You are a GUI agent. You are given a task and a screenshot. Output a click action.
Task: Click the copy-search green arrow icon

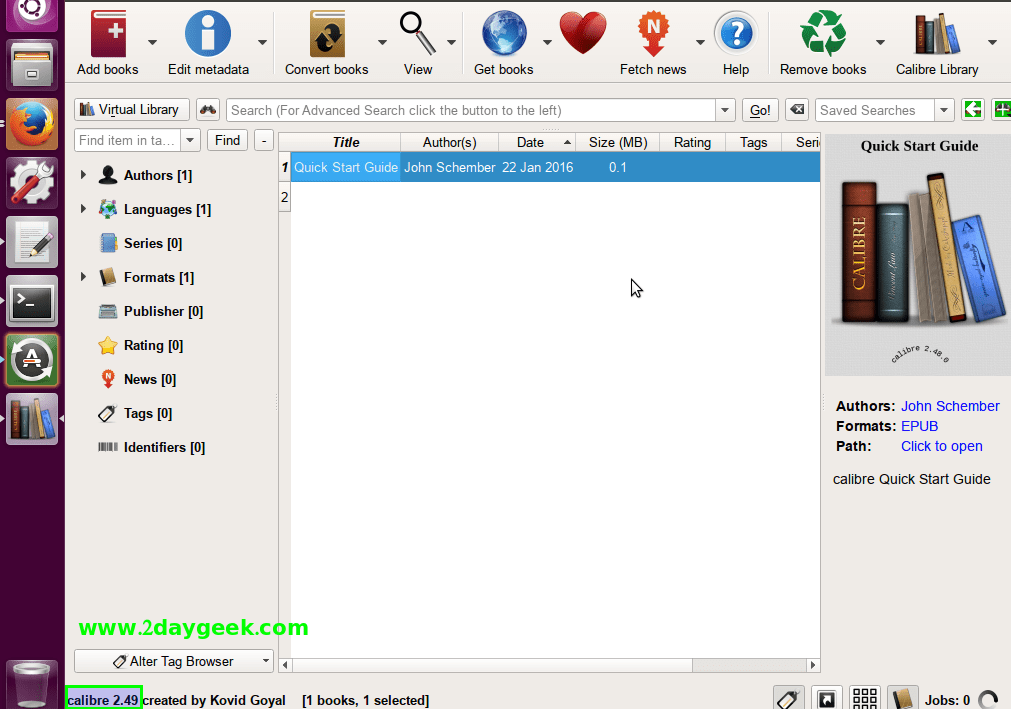tap(972, 110)
